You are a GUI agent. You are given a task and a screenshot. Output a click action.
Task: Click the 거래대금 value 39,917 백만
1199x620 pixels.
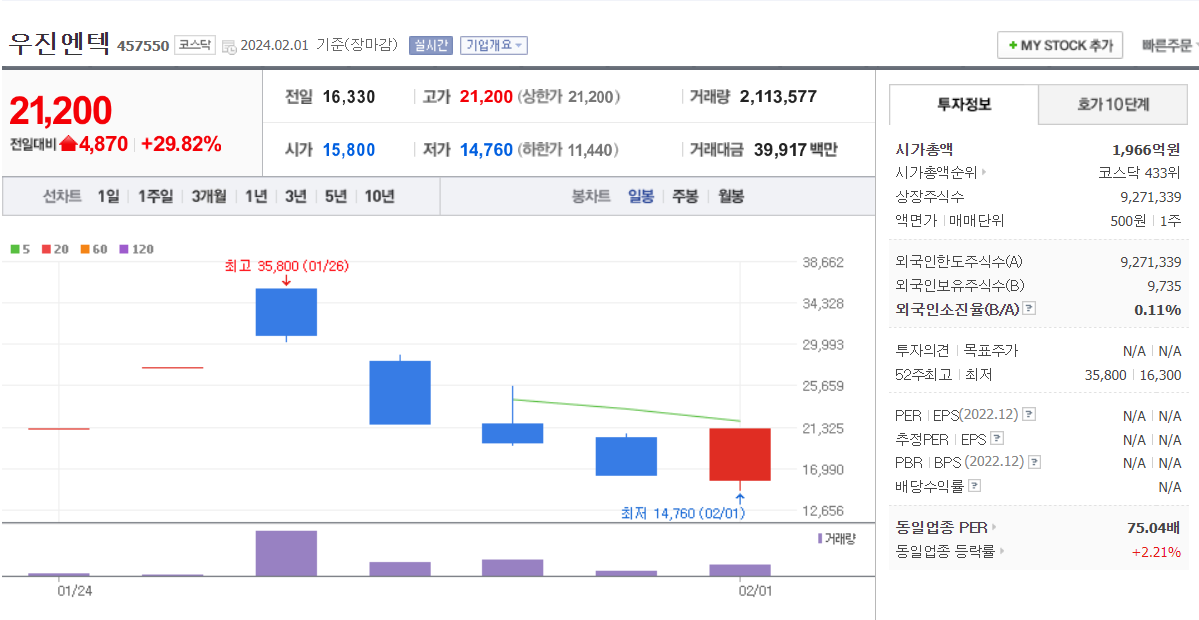pos(795,150)
